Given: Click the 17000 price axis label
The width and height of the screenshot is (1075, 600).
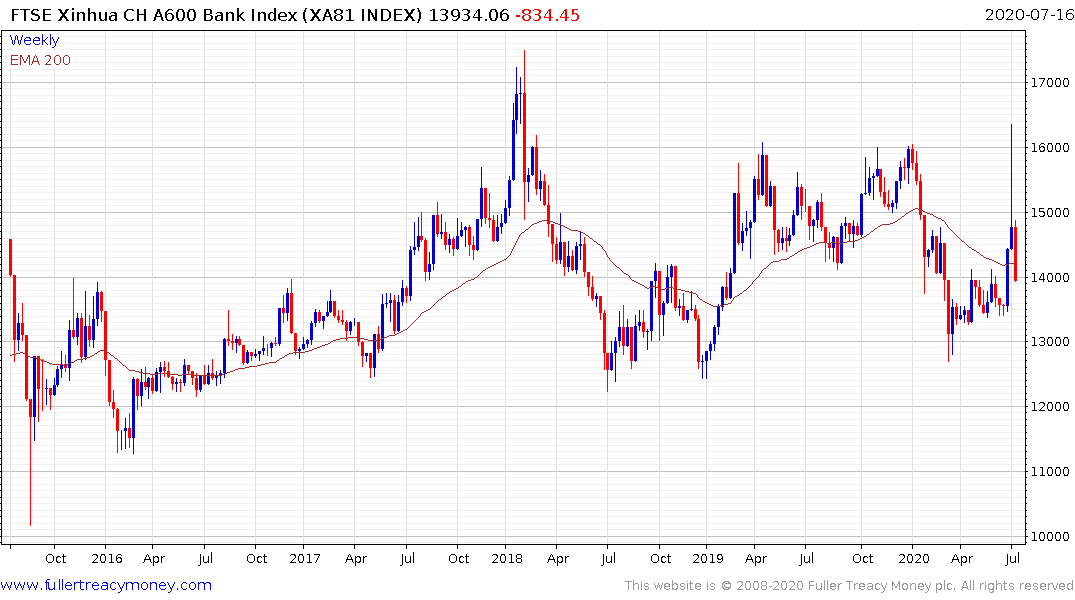Looking at the screenshot, I should click(x=1050, y=82).
